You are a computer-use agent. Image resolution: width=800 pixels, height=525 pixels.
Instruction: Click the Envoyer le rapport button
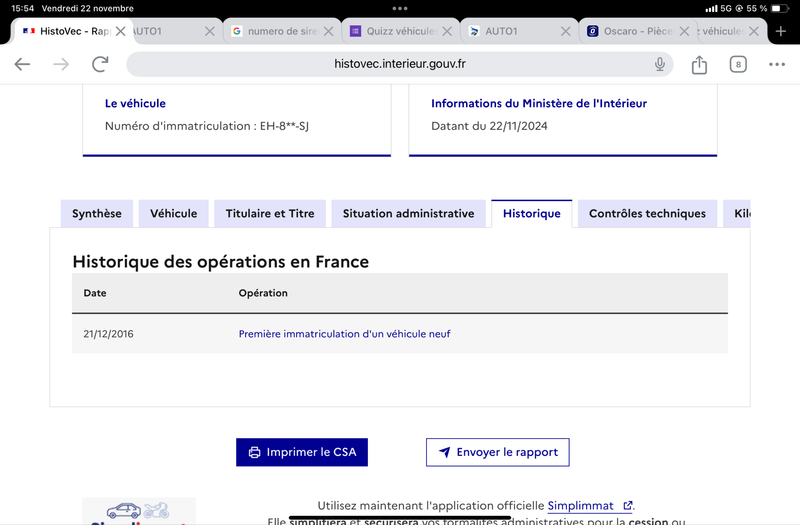pos(497,452)
